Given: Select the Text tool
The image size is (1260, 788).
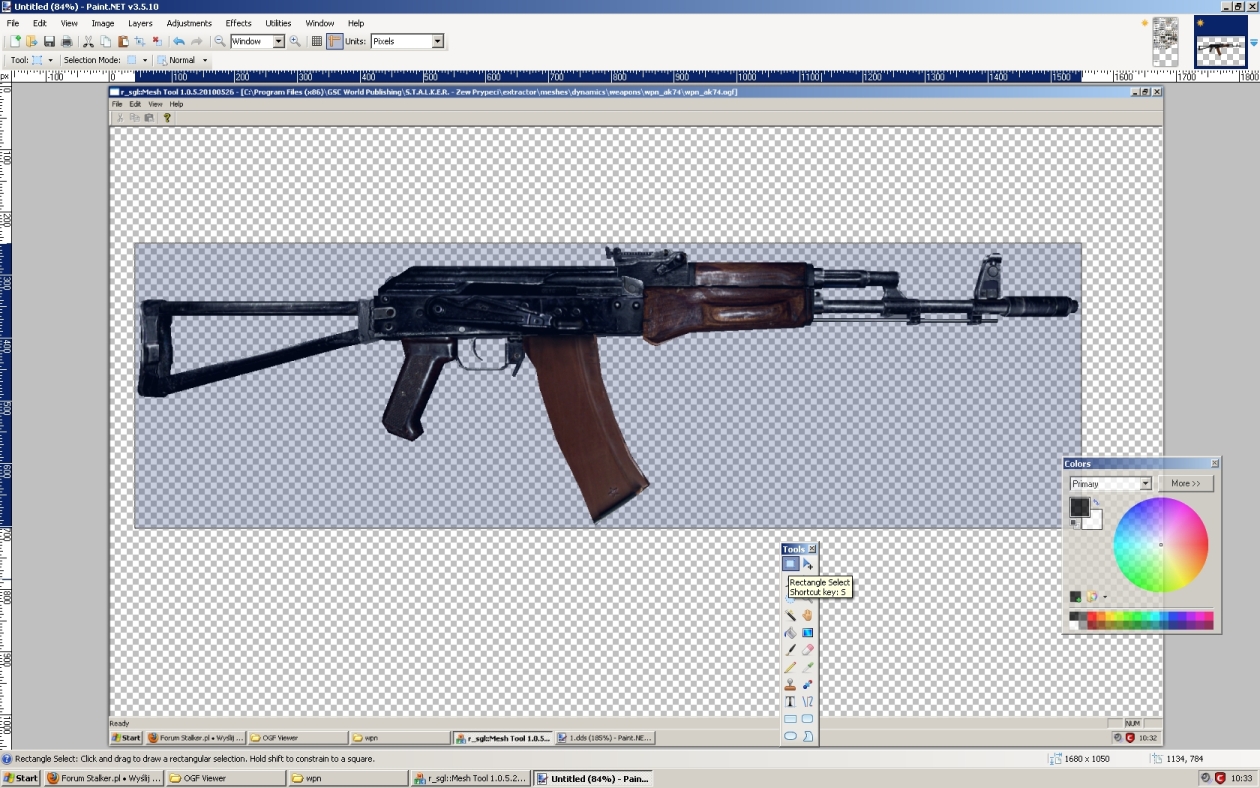Looking at the screenshot, I should pos(790,702).
